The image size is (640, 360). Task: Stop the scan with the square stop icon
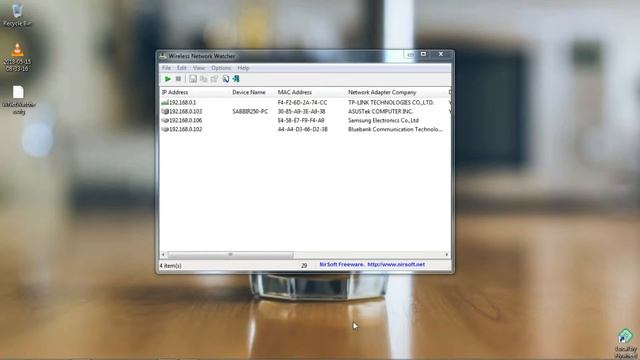[178, 79]
